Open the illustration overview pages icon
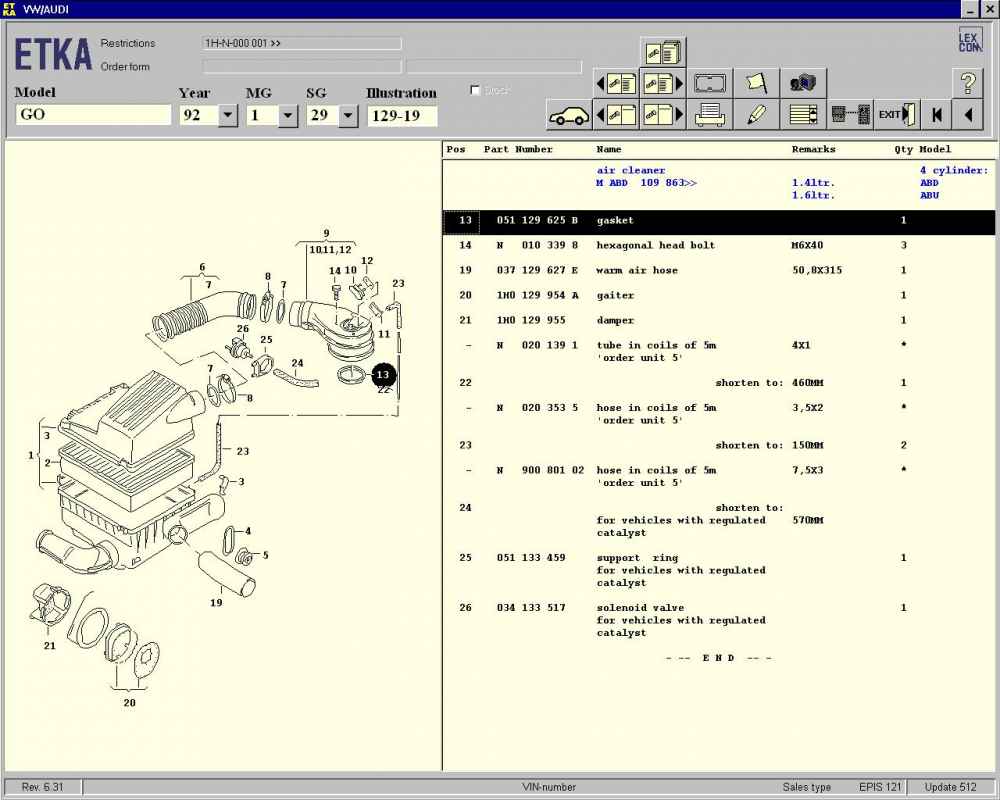Screen dimensions: 1000x800 coord(663,52)
